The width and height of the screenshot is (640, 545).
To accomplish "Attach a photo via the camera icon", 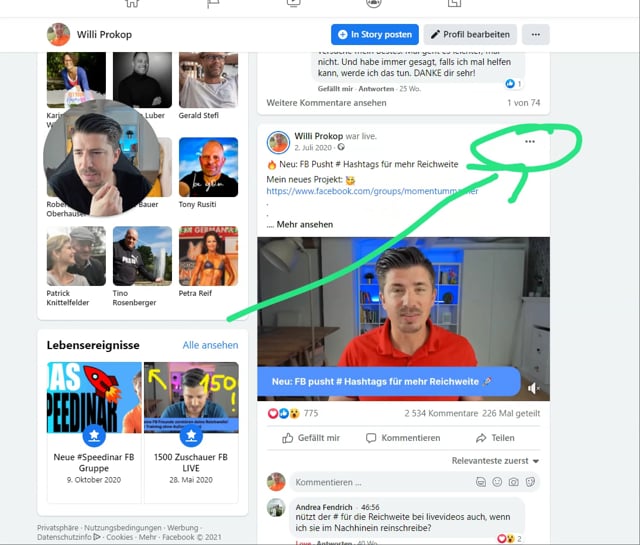I will pos(513,482).
